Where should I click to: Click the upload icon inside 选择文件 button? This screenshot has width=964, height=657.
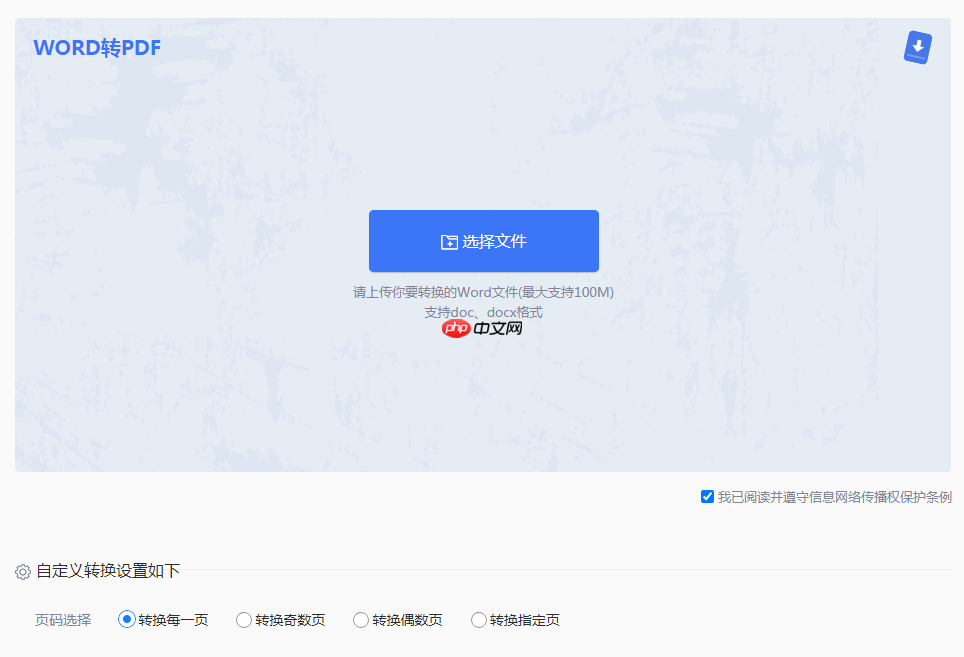pos(452,240)
